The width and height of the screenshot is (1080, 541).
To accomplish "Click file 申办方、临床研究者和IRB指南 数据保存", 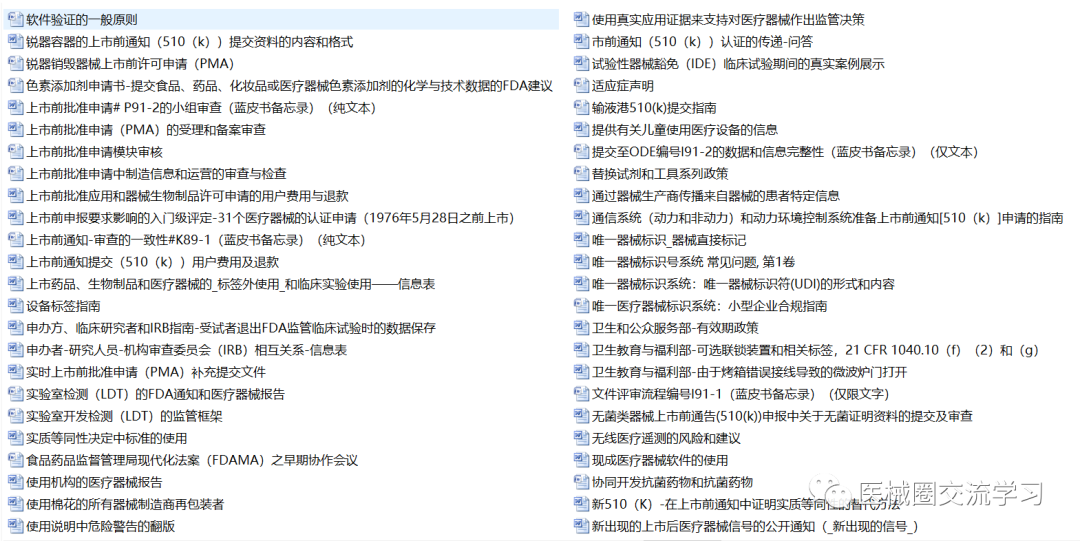I will (231, 329).
